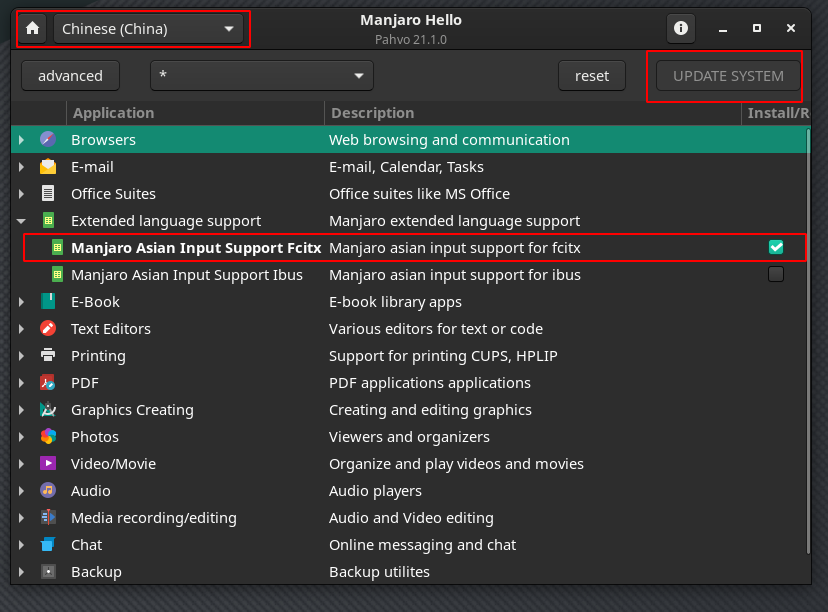Click the reset button
This screenshot has height=612, width=828.
[x=591, y=76]
